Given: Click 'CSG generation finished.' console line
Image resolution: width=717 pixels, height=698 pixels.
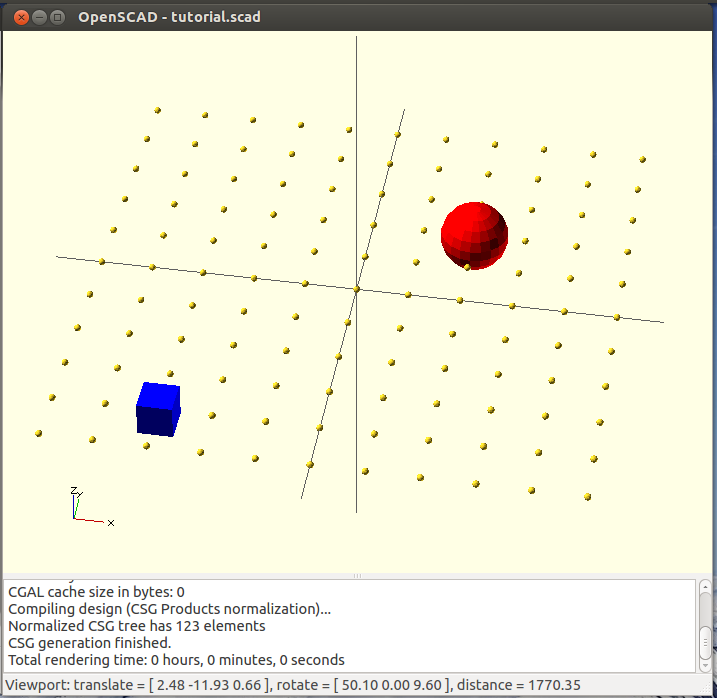Looking at the screenshot, I should [x=90, y=643].
